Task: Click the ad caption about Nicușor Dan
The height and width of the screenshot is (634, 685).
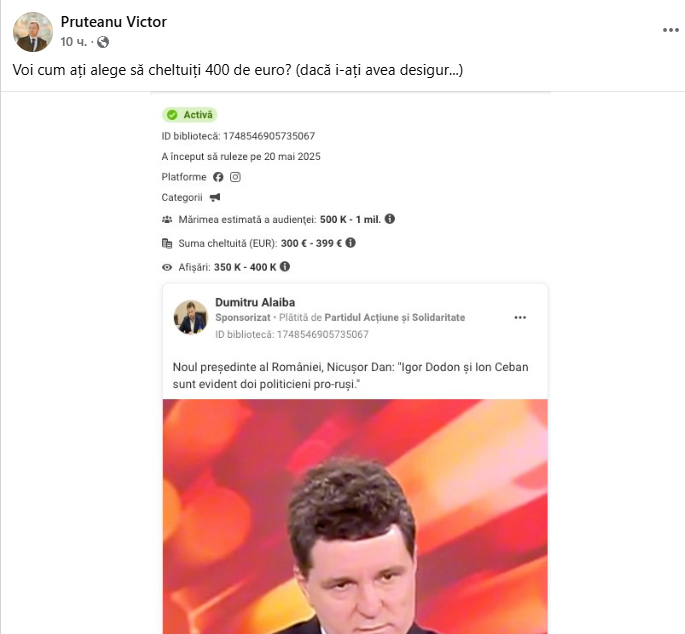Action: (350, 375)
